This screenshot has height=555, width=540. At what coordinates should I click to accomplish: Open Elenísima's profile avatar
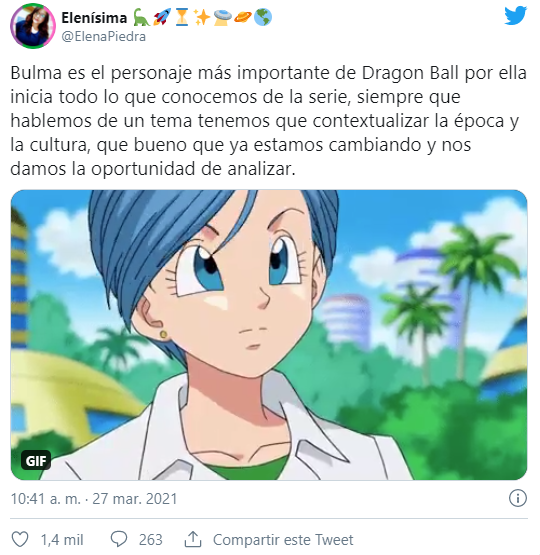[x=33, y=26]
